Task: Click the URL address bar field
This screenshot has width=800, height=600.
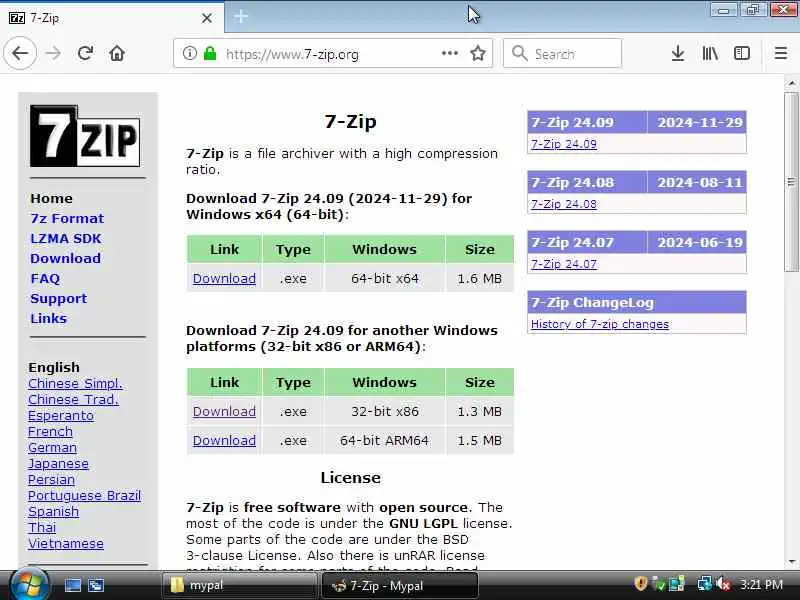Action: 333,53
